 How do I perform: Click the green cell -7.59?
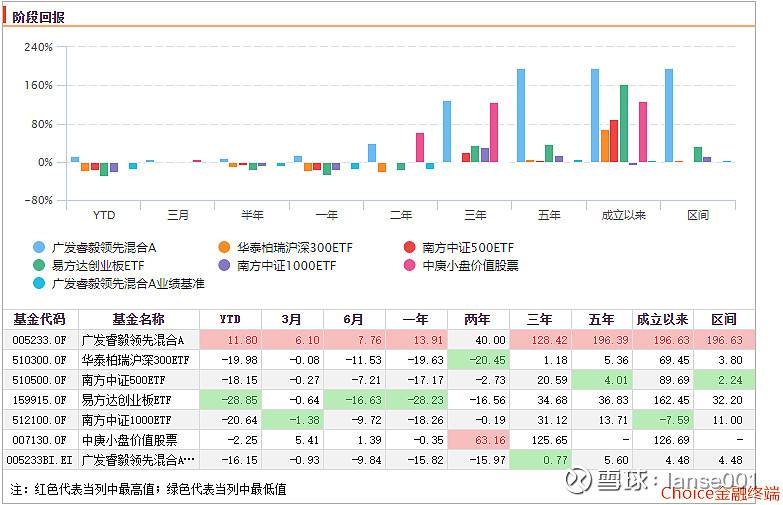[x=664, y=420]
